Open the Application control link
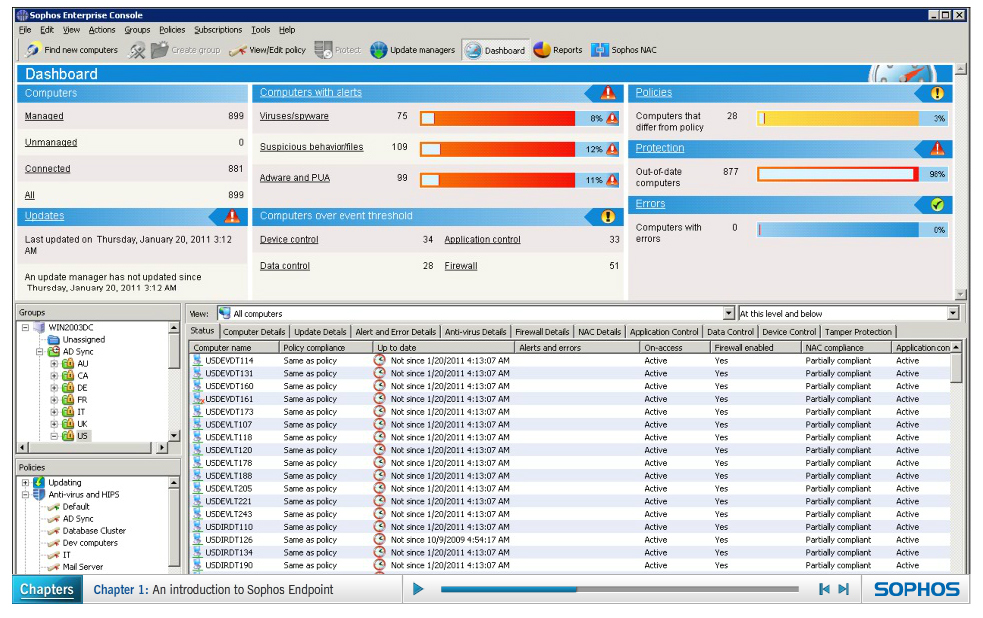Screen dimensions: 983x618 [x=482, y=239]
